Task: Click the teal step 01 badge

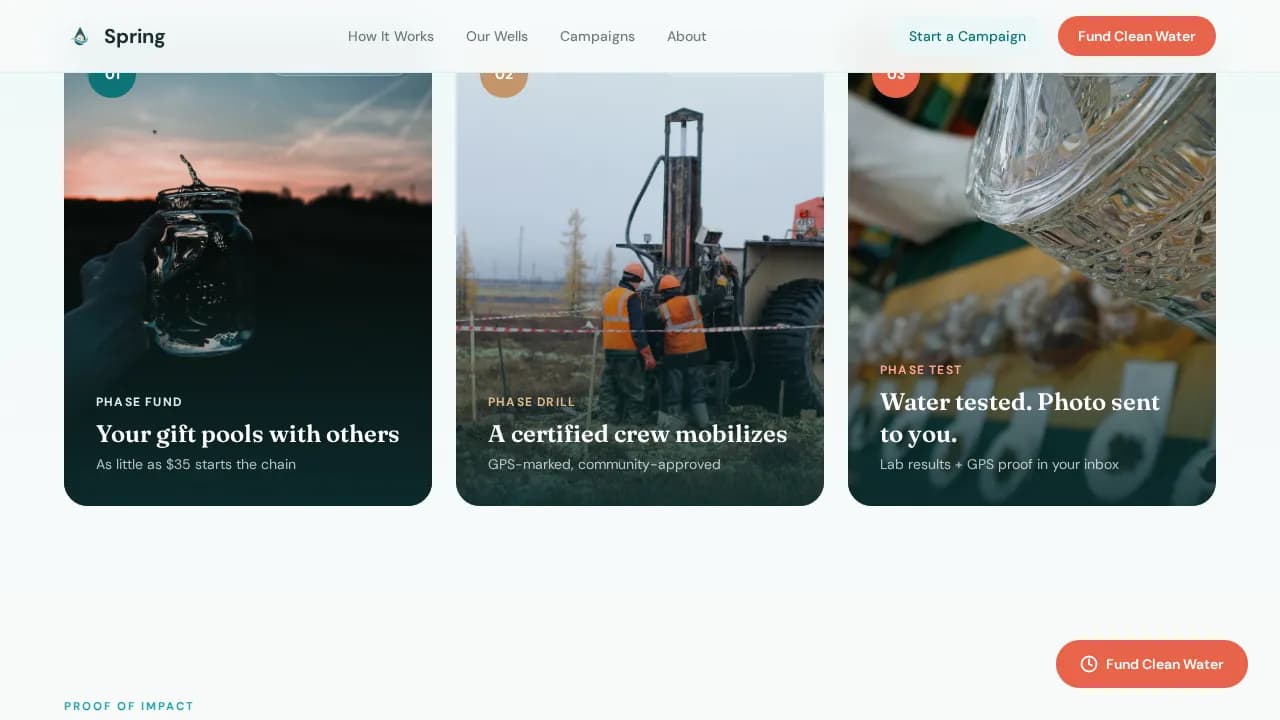Action: (112, 81)
